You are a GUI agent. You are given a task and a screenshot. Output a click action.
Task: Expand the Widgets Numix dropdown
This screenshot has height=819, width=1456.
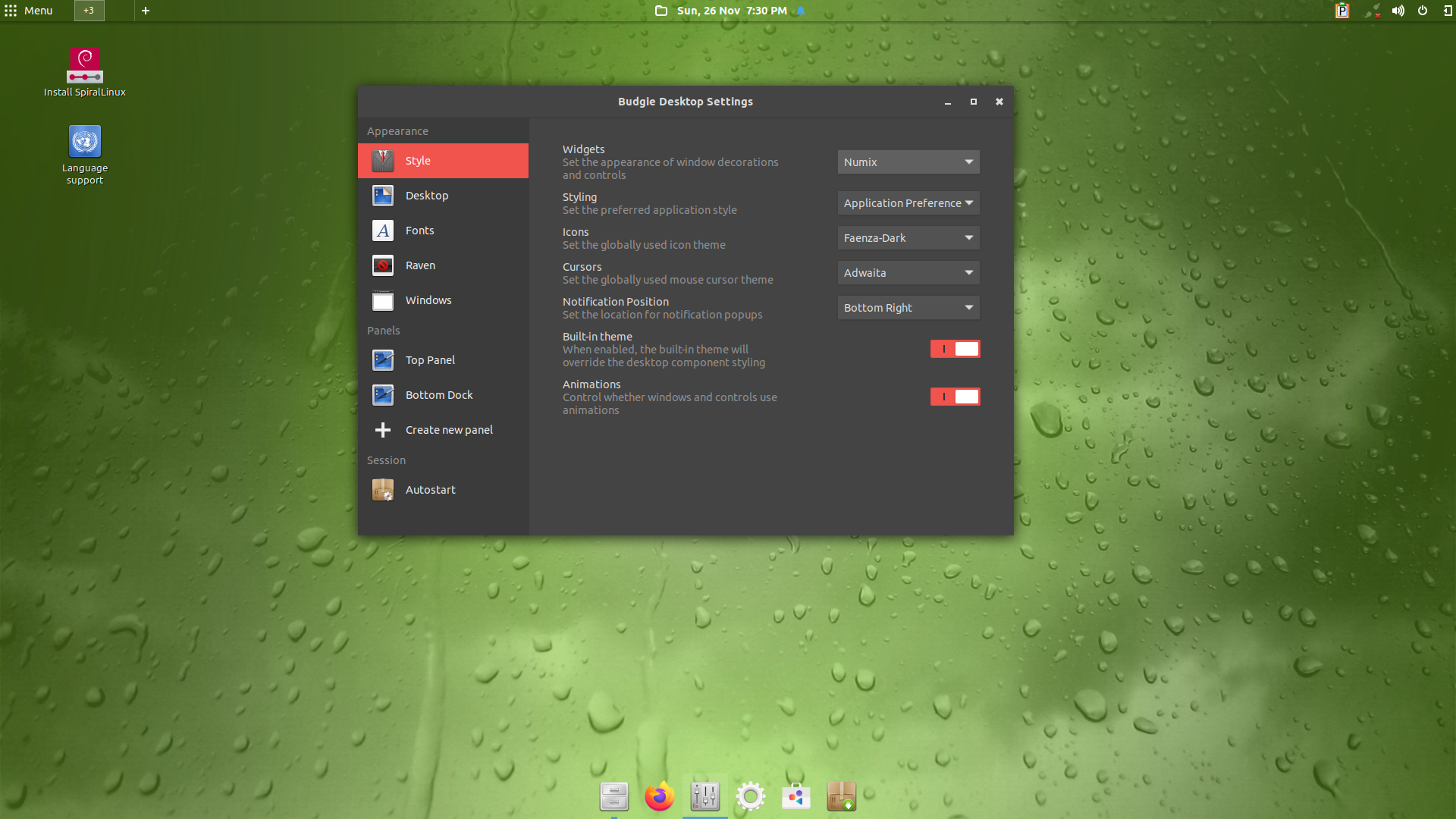point(908,162)
